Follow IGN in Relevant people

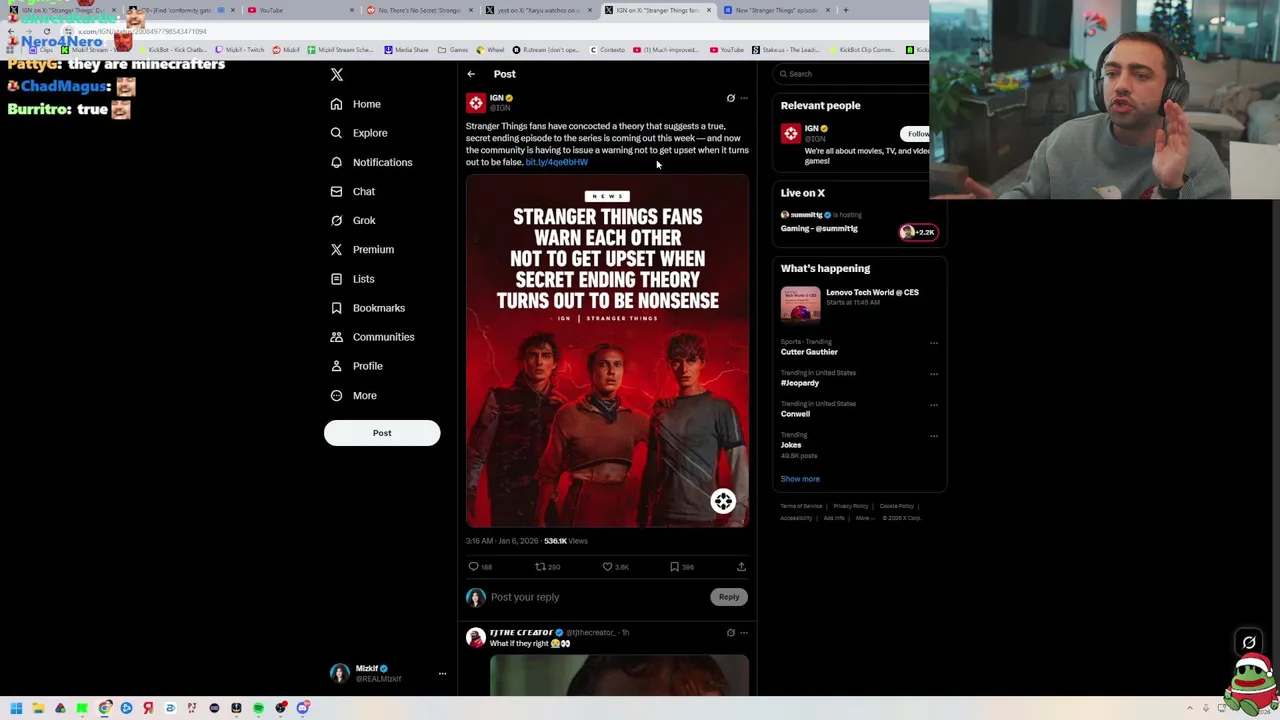coord(915,134)
